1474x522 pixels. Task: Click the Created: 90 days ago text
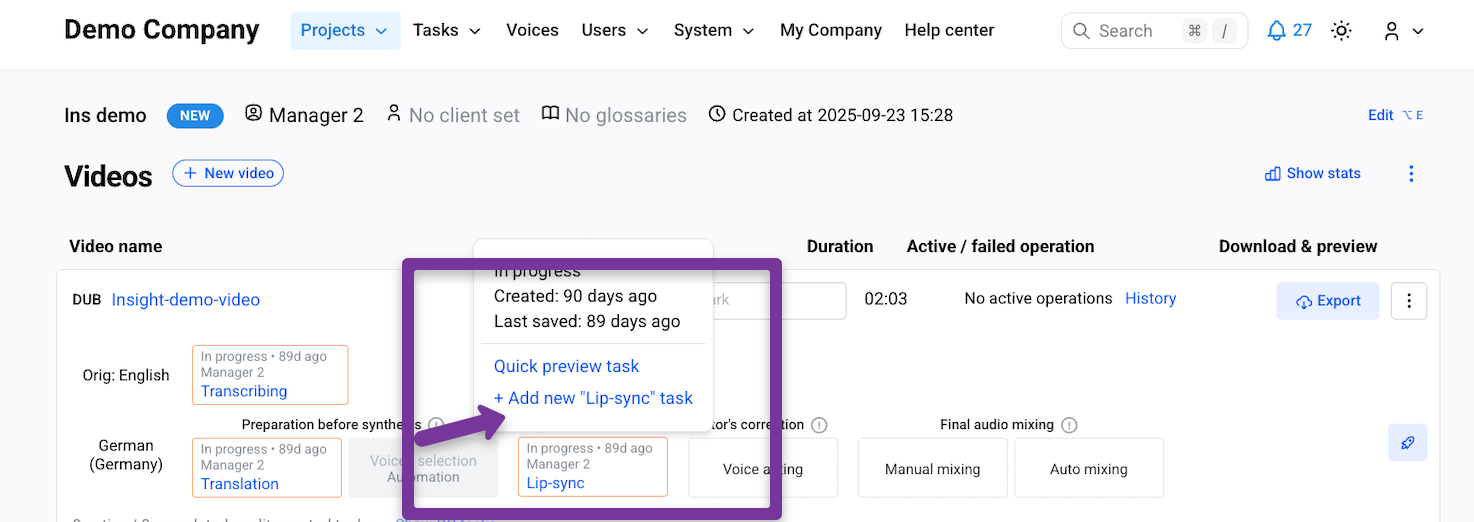pyautogui.click(x=575, y=296)
